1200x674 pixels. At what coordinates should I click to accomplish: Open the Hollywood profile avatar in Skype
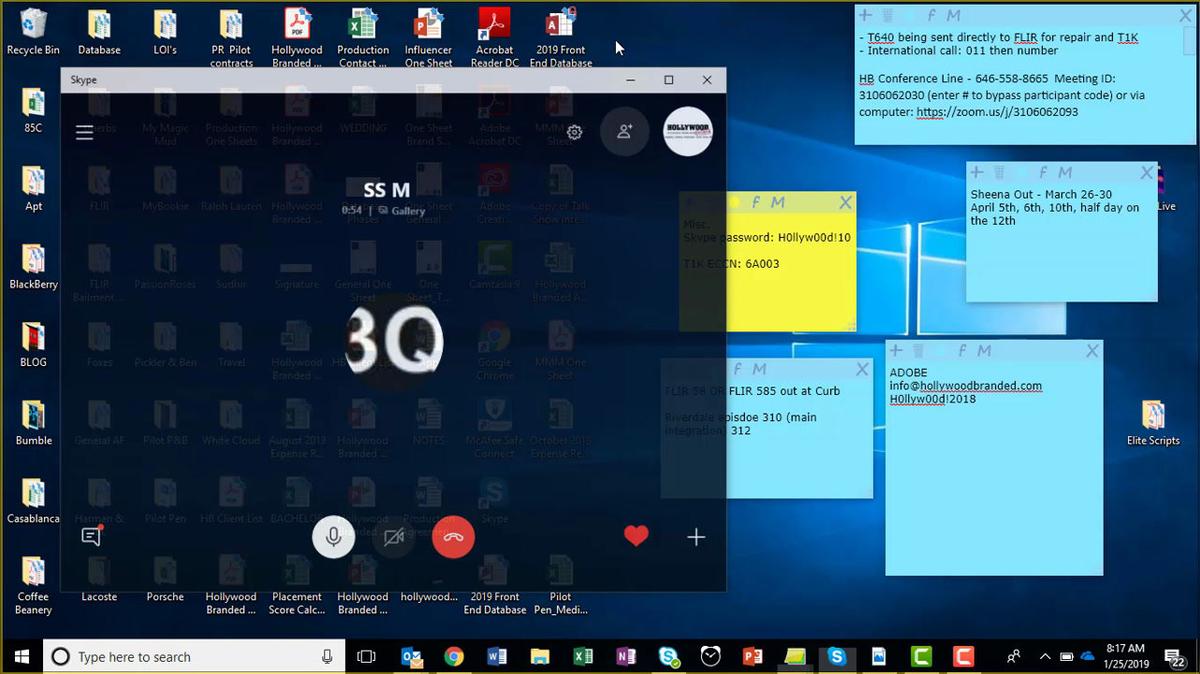coord(688,131)
